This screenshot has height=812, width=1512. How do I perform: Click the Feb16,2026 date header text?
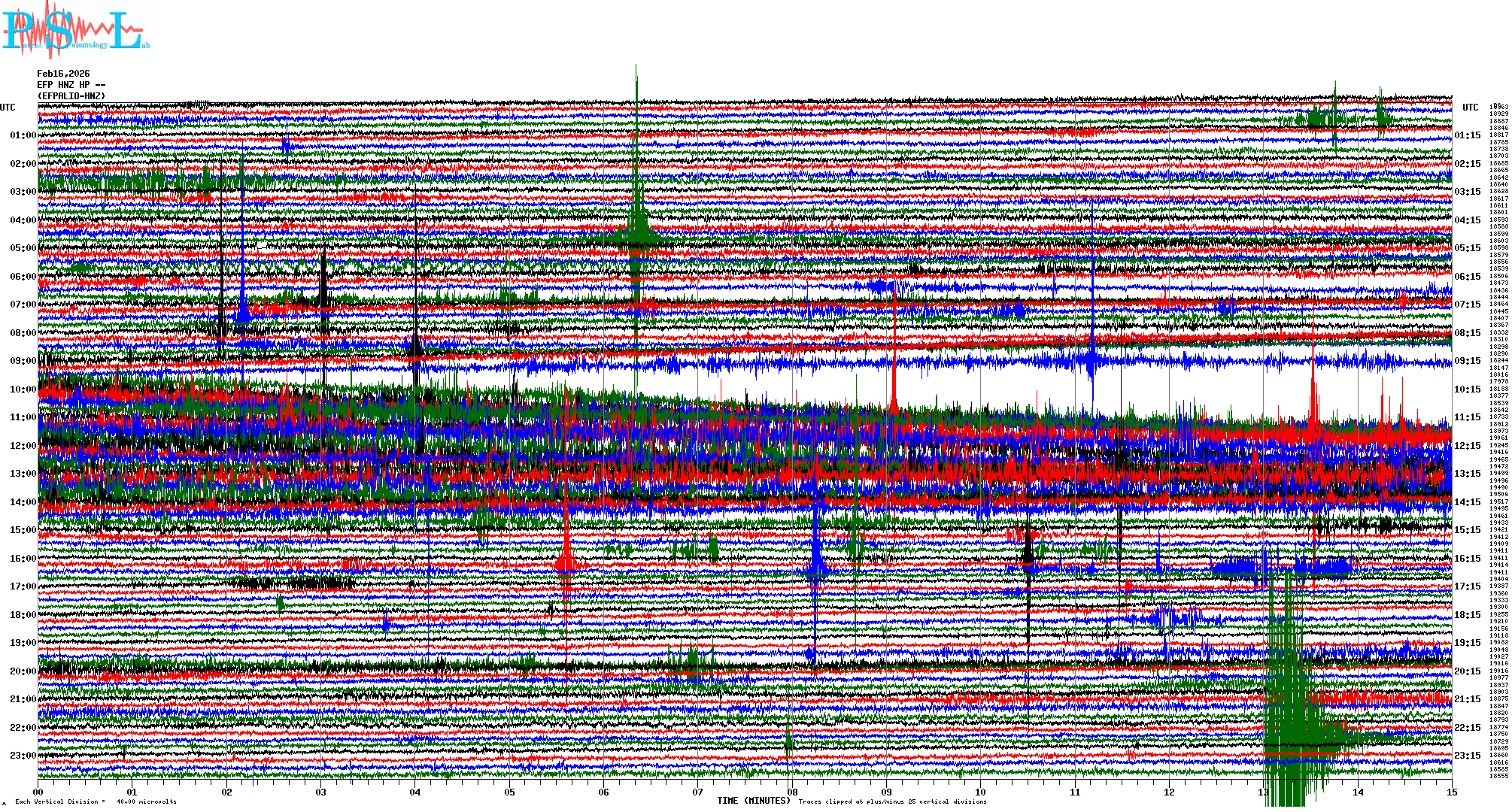tap(63, 74)
